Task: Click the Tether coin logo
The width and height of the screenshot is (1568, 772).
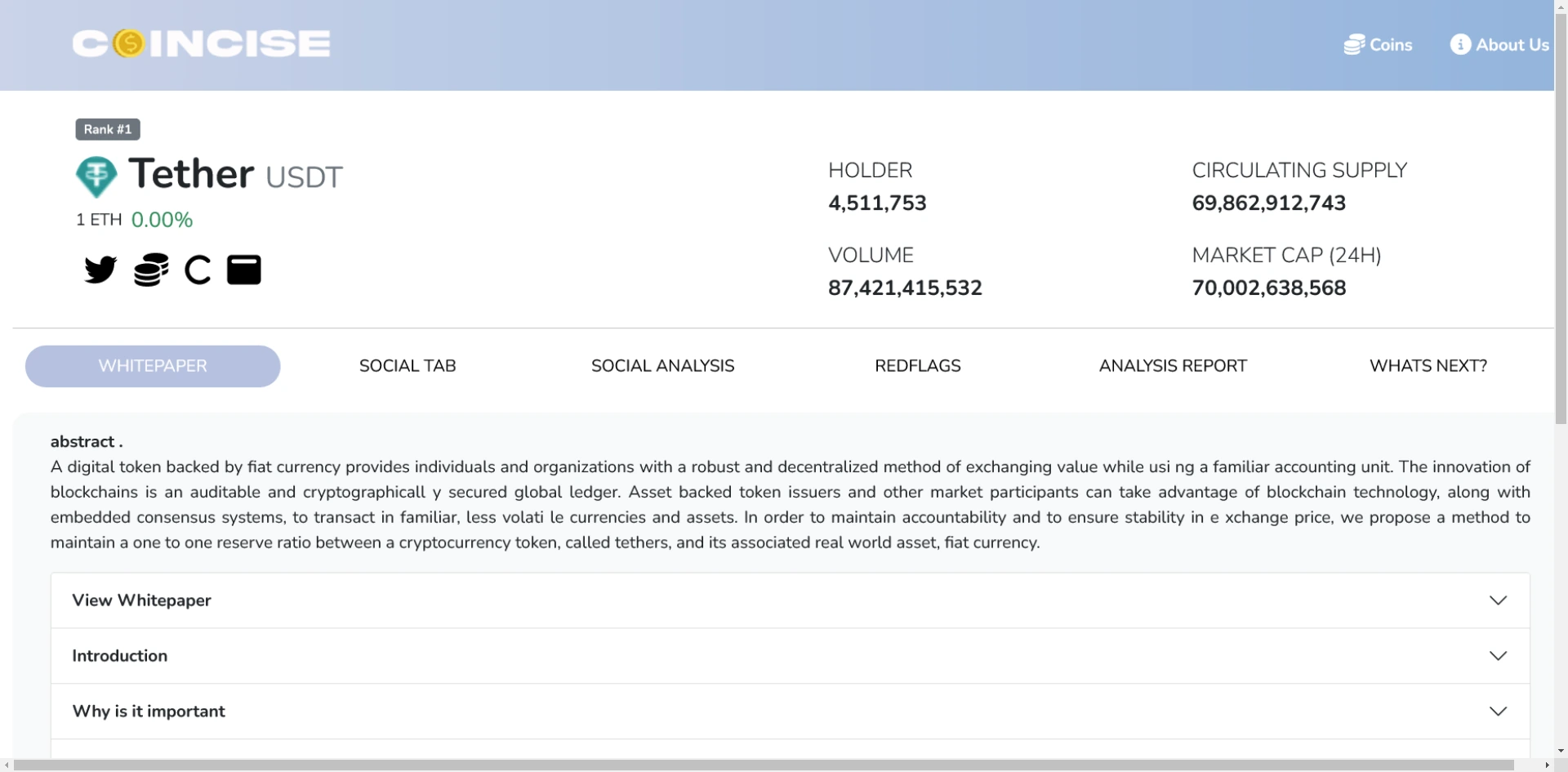Action: pos(96,176)
